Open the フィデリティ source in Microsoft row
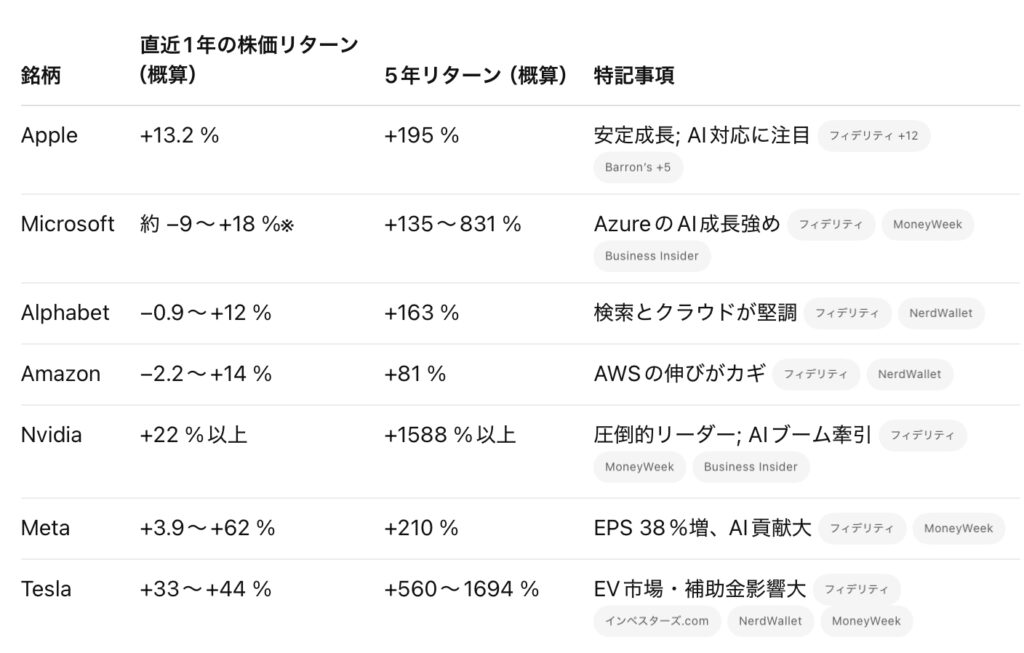This screenshot has width=1024, height=653. click(x=831, y=225)
